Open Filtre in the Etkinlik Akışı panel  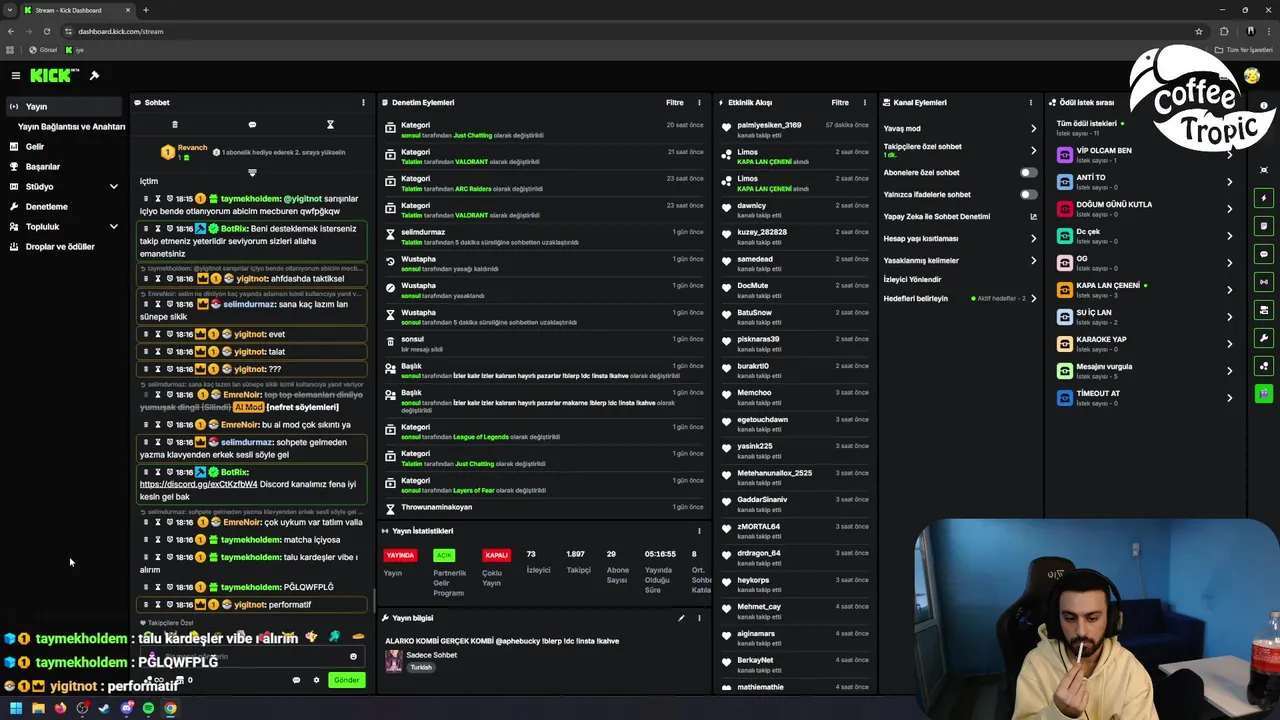(x=840, y=102)
